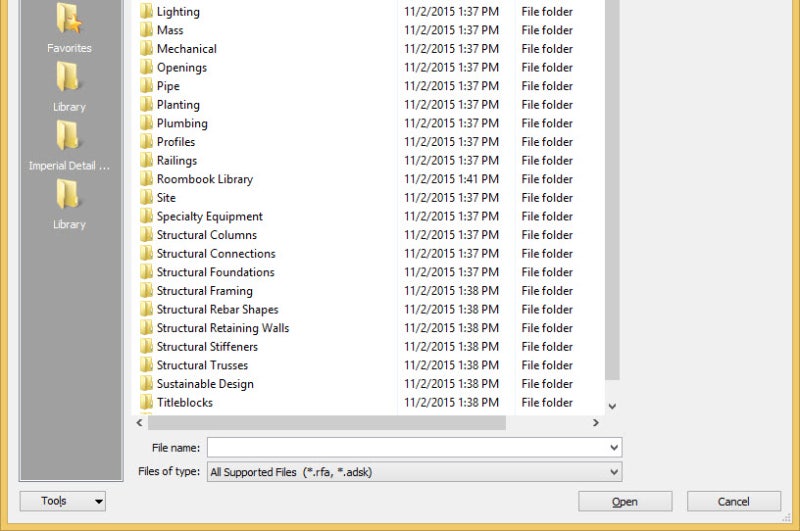The image size is (800, 531).
Task: Open the Files of type dropdown
Action: coord(414,472)
